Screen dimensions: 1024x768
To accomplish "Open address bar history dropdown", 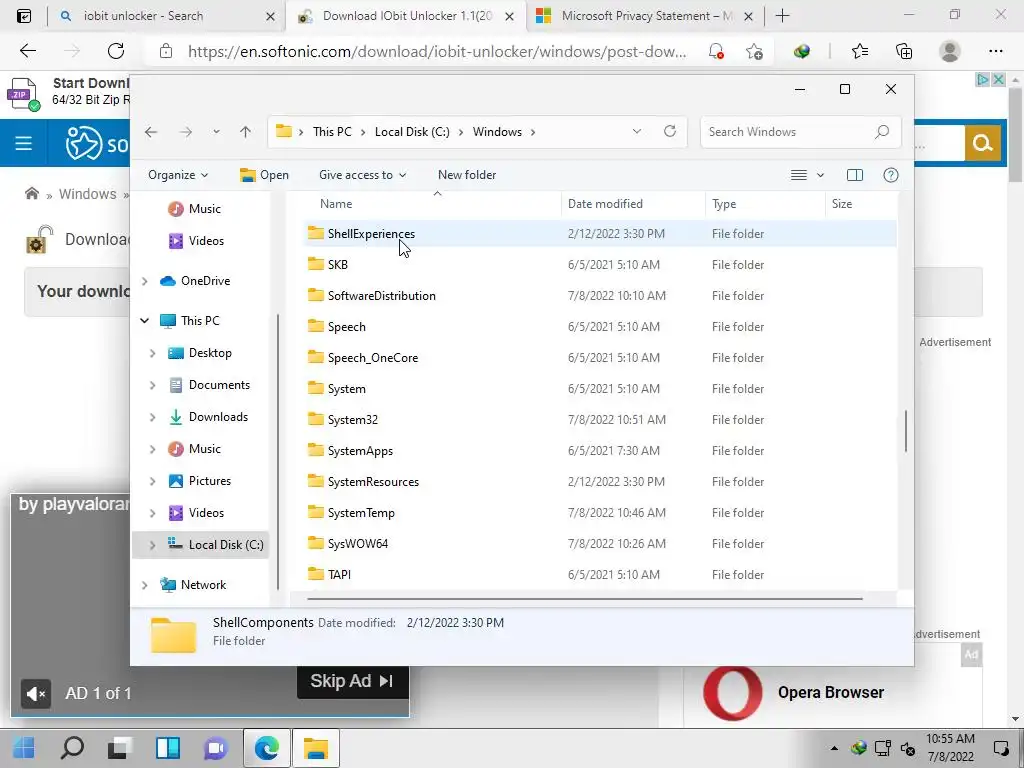I will point(637,131).
